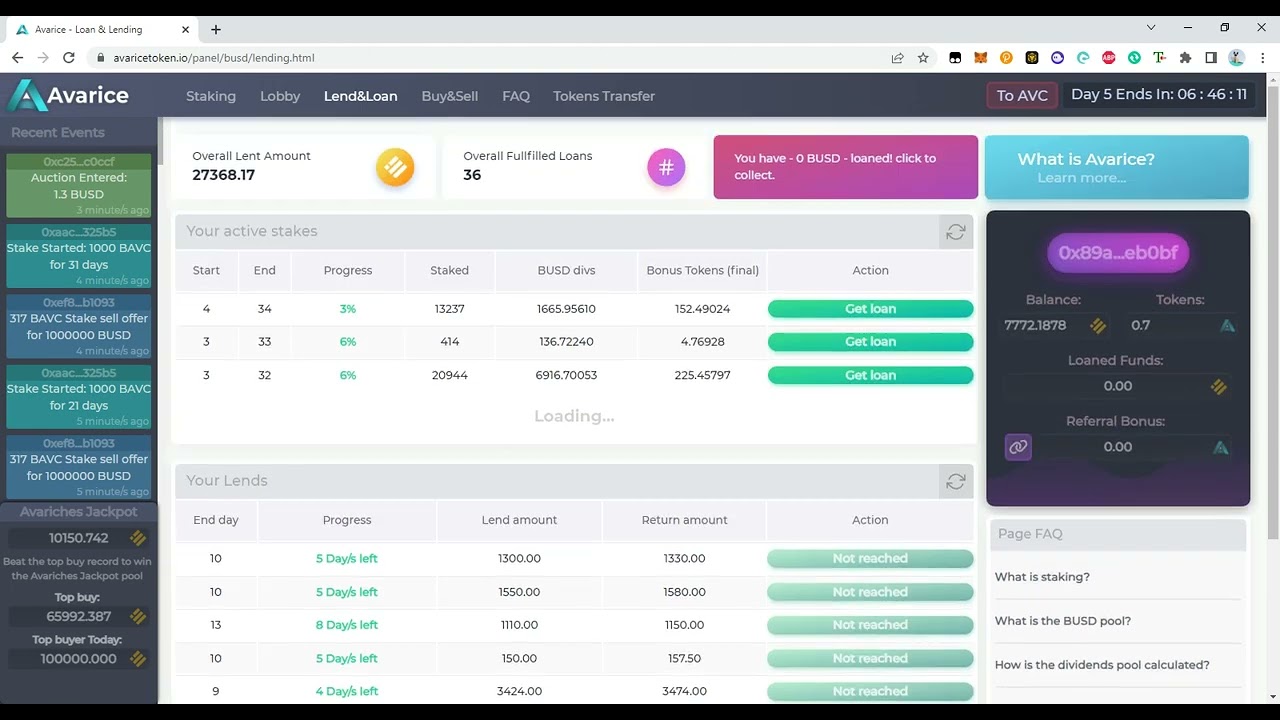This screenshot has width=1280, height=720.
Task: Click the BUSD icon beside Top buyer Today 100000.000
Action: tap(138, 659)
